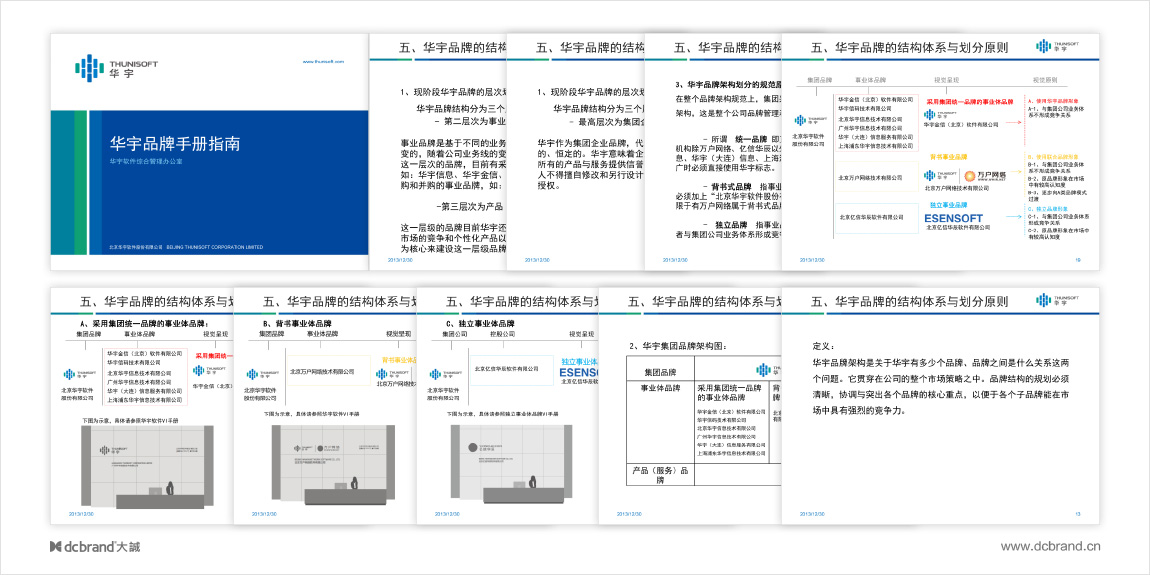Click the page number 19

pyautogui.click(x=1077, y=260)
